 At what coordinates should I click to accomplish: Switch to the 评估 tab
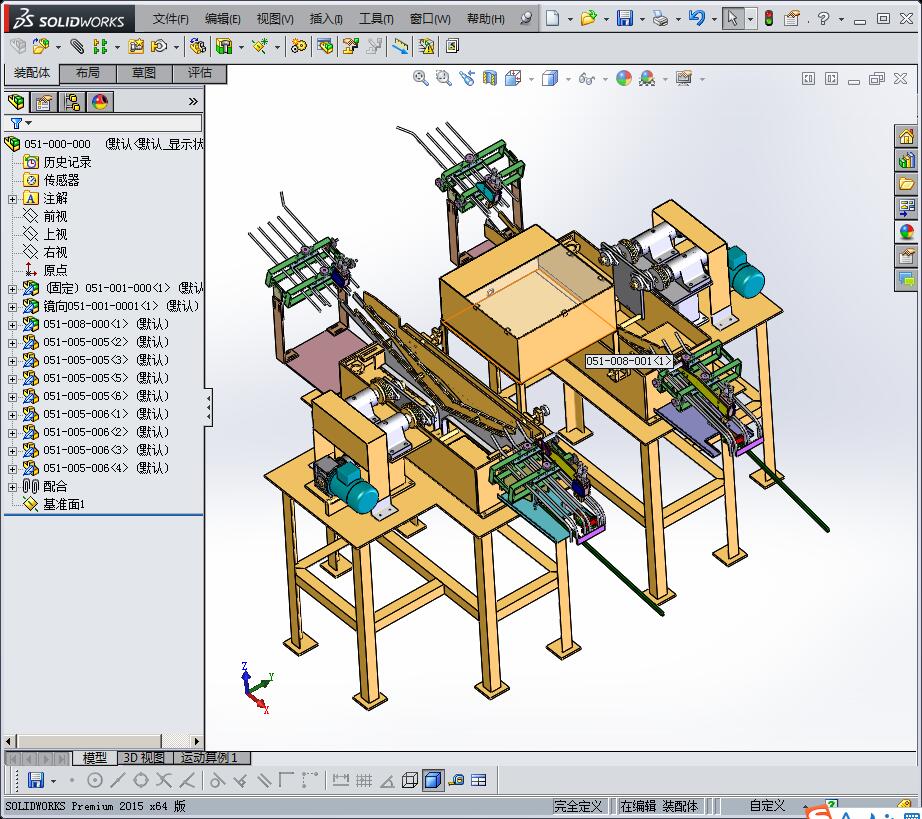click(x=200, y=73)
